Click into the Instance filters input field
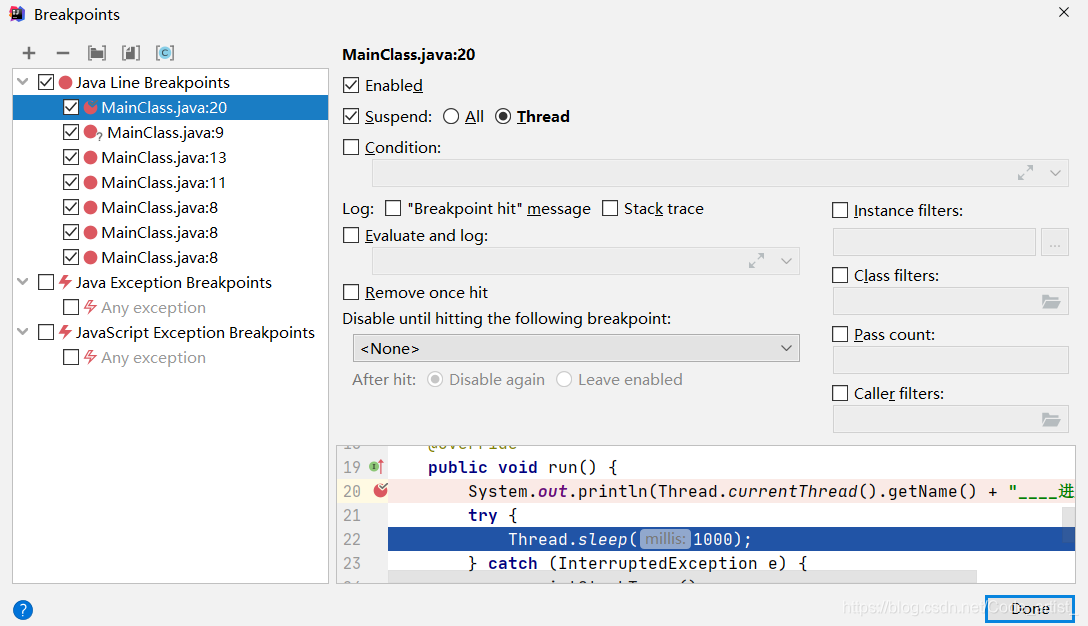Screen dimensions: 1088x626 pos(934,242)
